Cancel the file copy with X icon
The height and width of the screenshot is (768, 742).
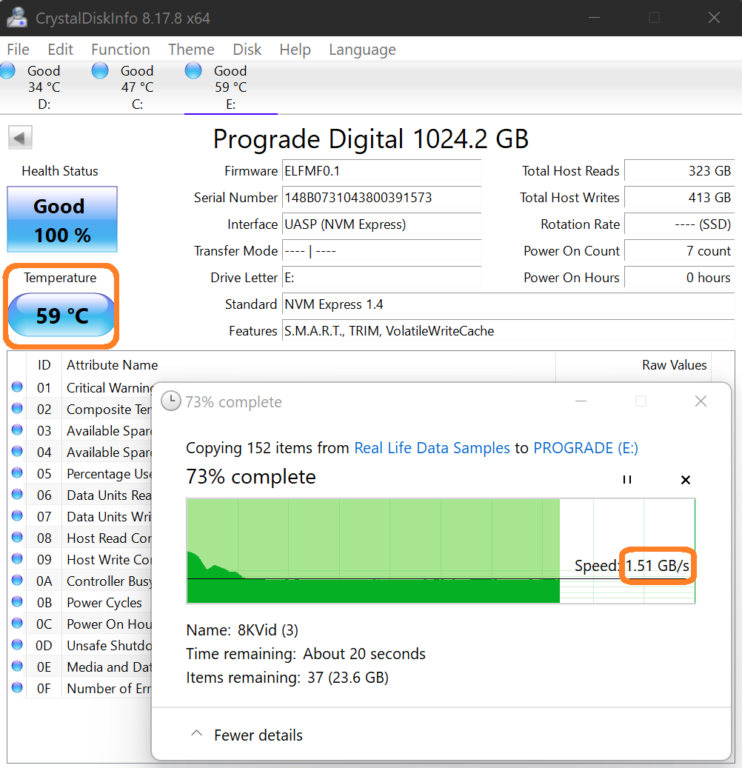coord(685,480)
